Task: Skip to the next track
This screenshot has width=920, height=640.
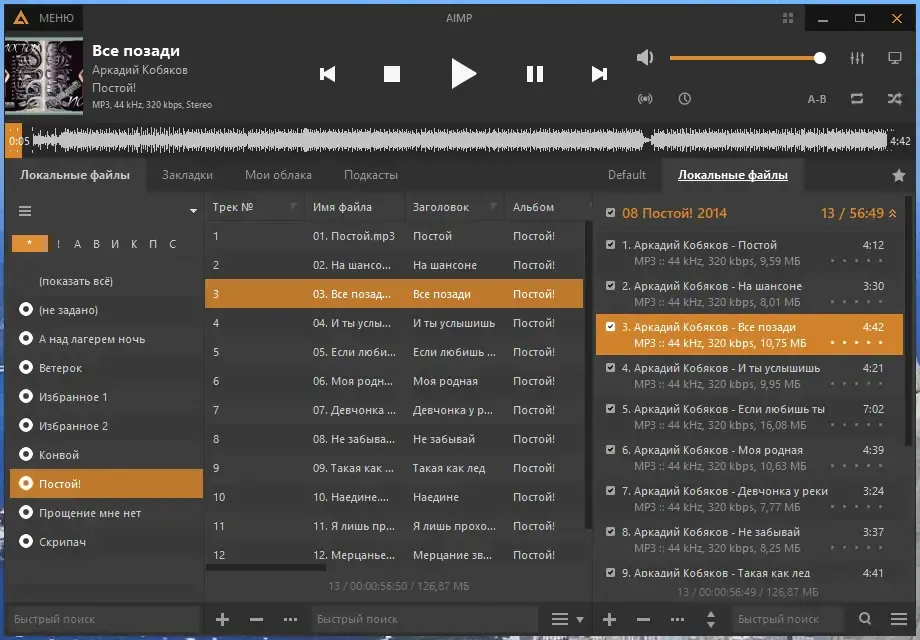Action: [x=599, y=74]
